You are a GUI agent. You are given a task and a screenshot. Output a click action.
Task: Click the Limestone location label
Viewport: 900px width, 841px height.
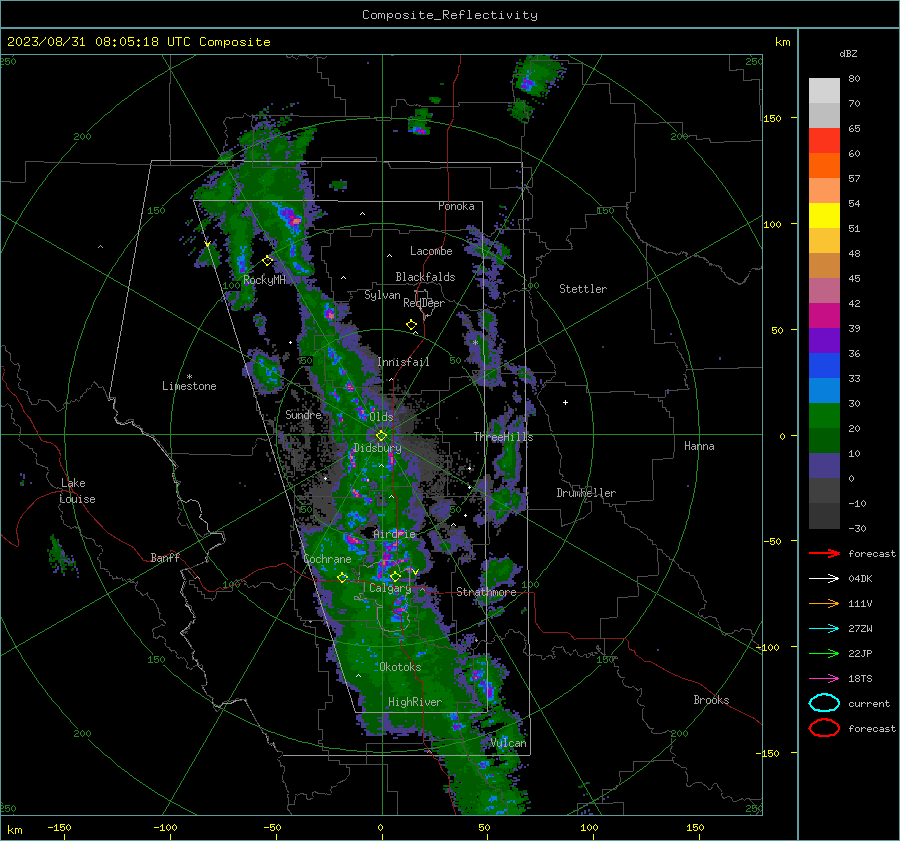point(189,386)
